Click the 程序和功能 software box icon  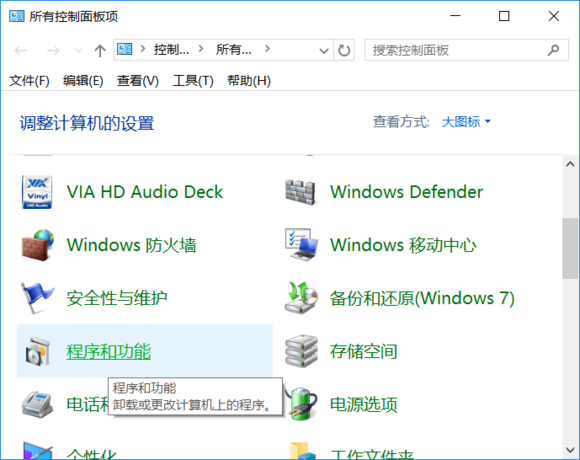point(37,351)
